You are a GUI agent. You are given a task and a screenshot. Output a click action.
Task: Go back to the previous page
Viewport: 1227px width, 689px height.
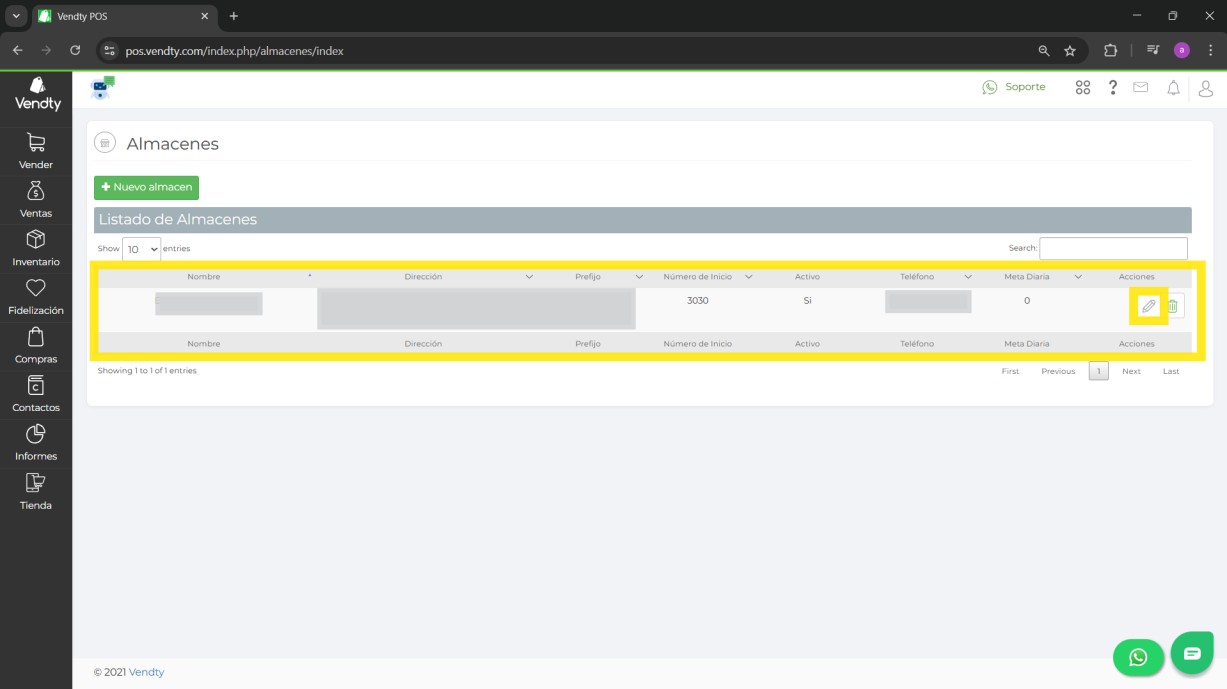[x=18, y=50]
